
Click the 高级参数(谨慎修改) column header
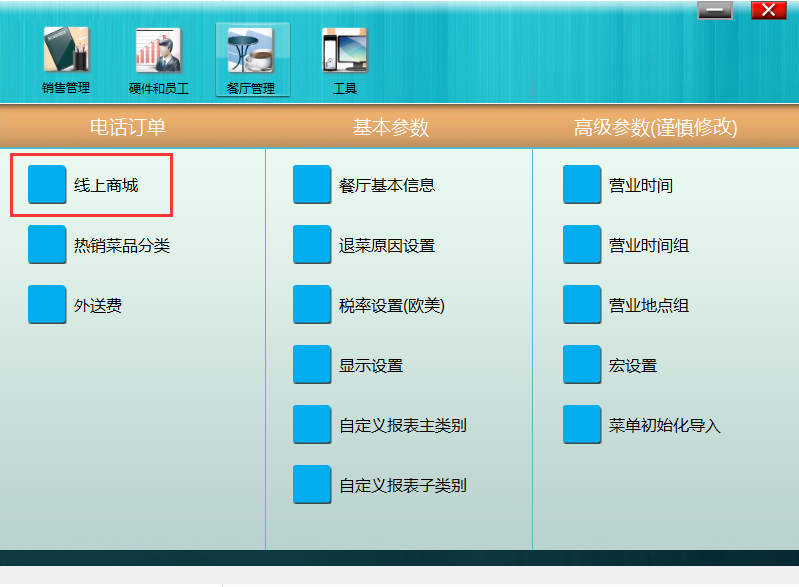point(655,127)
